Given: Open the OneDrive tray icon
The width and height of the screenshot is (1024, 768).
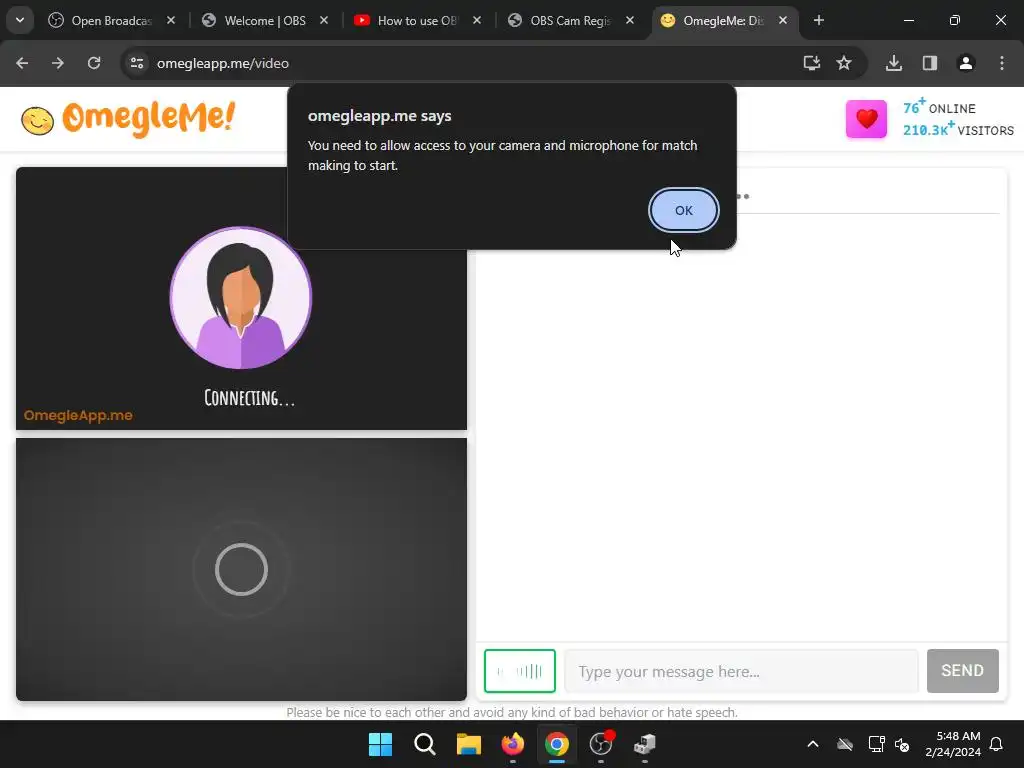Looking at the screenshot, I should (845, 744).
